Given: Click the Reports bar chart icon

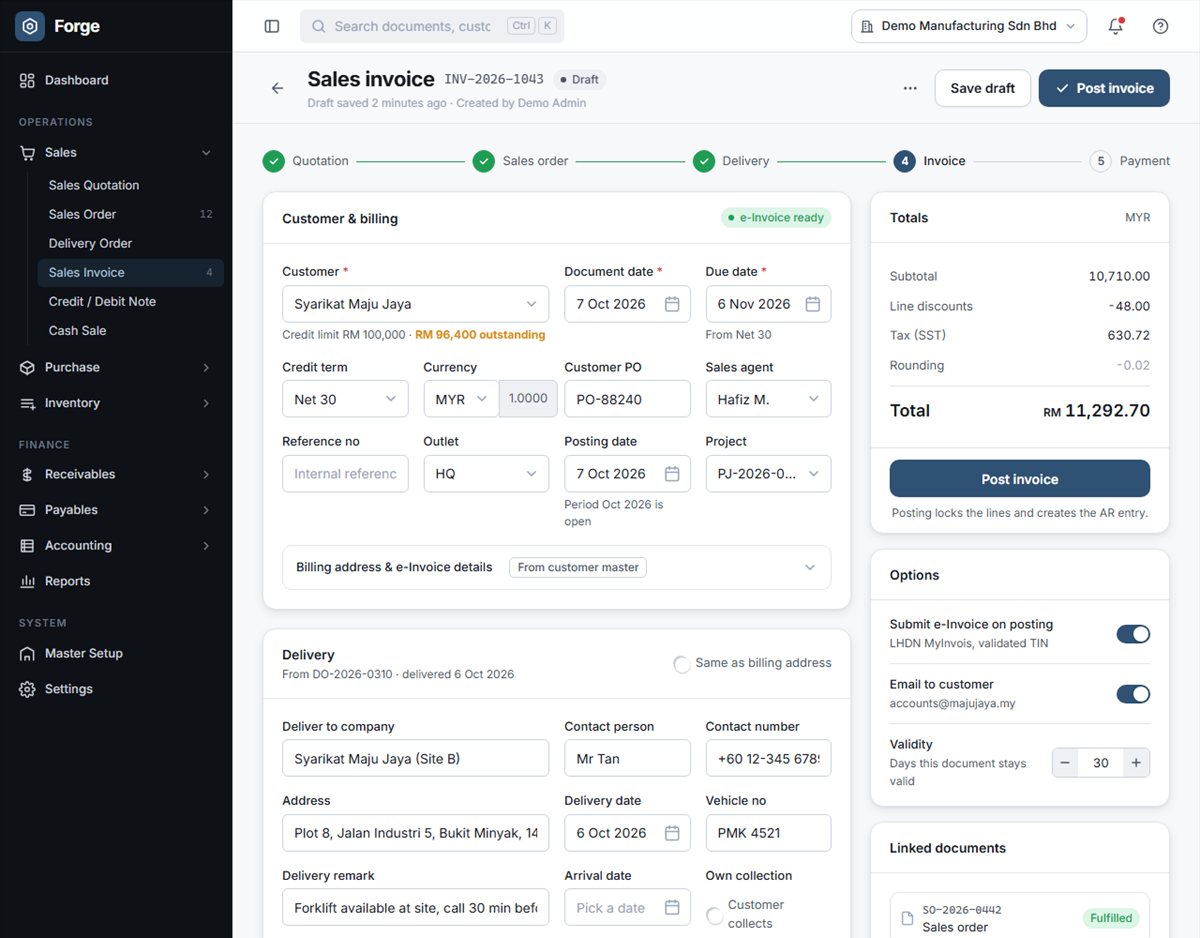Looking at the screenshot, I should [x=27, y=581].
